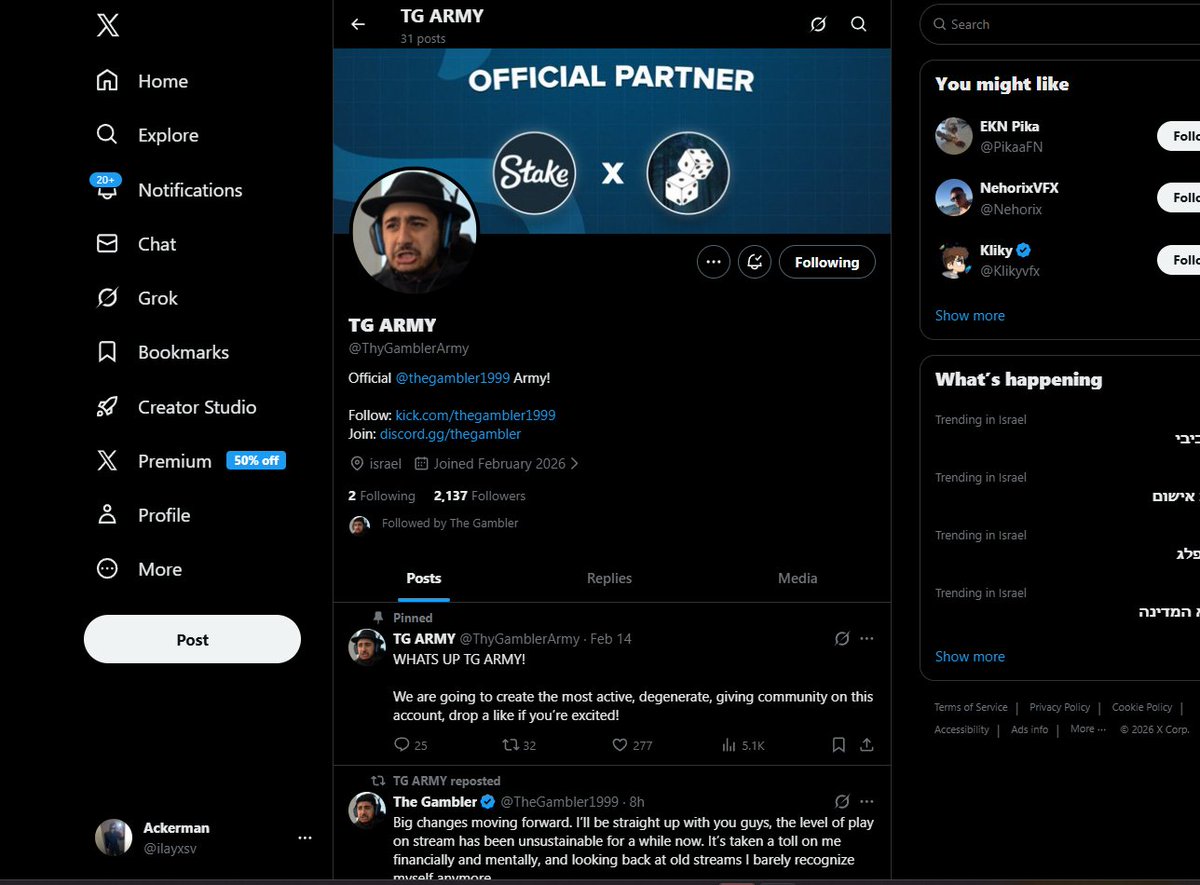1200x885 pixels.
Task: Open TG ARMY profile picture
Action: click(415, 231)
